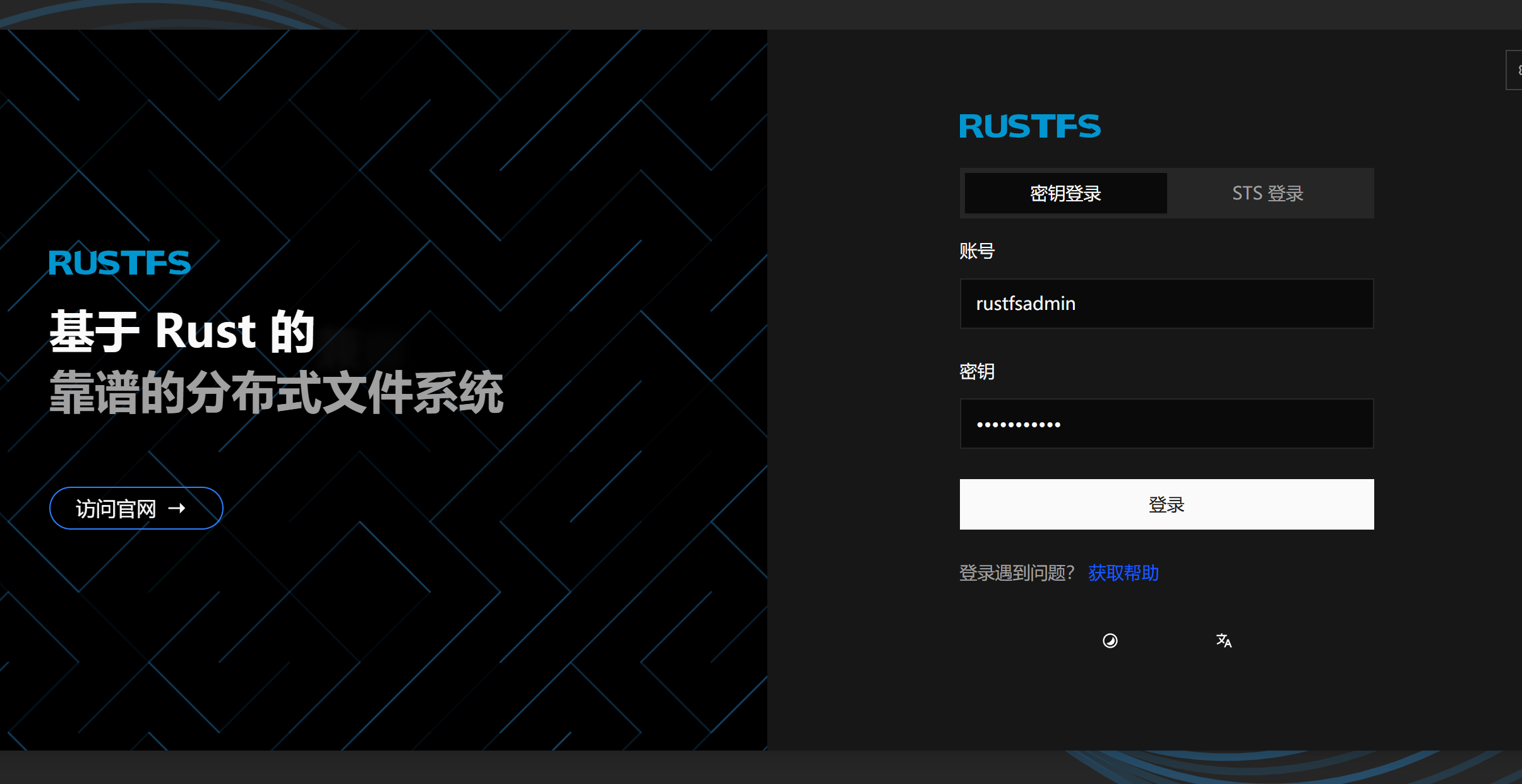The width and height of the screenshot is (1522, 784).
Task: Focus the 密钥 password input field
Action: (x=1166, y=424)
